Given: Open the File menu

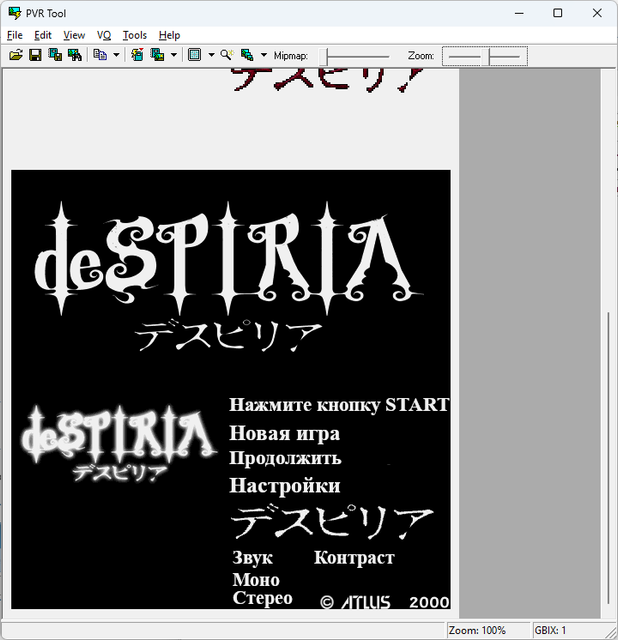Looking at the screenshot, I should click(x=15, y=36).
